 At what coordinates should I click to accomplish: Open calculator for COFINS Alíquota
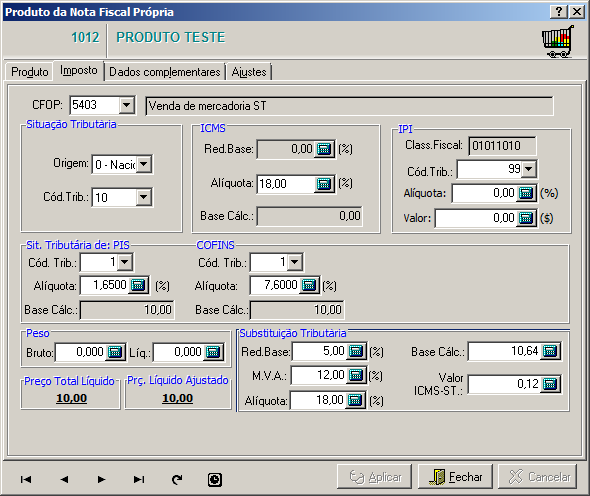click(x=309, y=285)
